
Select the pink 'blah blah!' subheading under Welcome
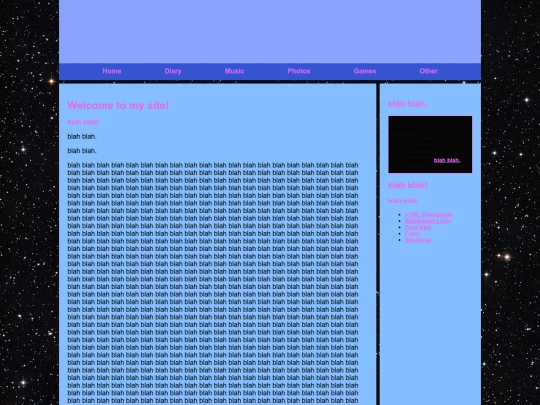pyautogui.click(x=83, y=122)
